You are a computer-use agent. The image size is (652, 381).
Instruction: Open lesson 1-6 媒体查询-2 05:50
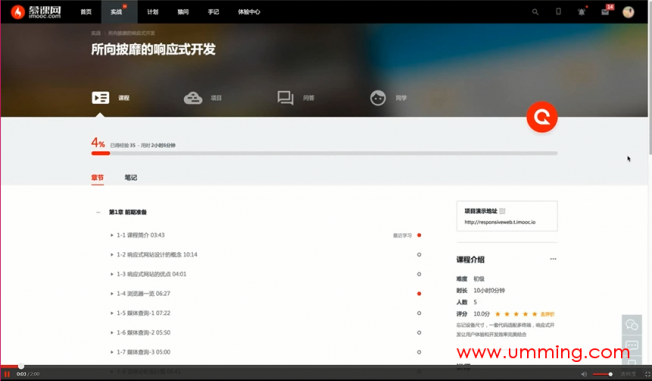(x=143, y=333)
